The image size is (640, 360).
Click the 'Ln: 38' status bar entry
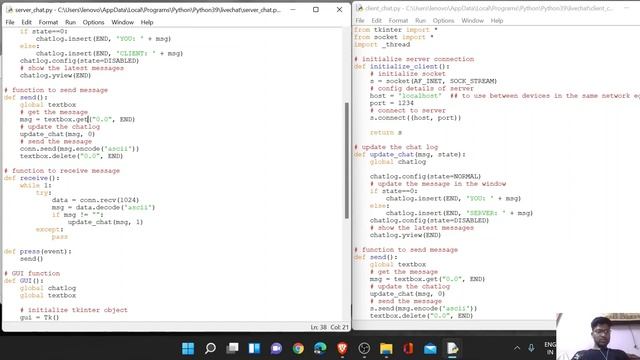tap(318, 327)
